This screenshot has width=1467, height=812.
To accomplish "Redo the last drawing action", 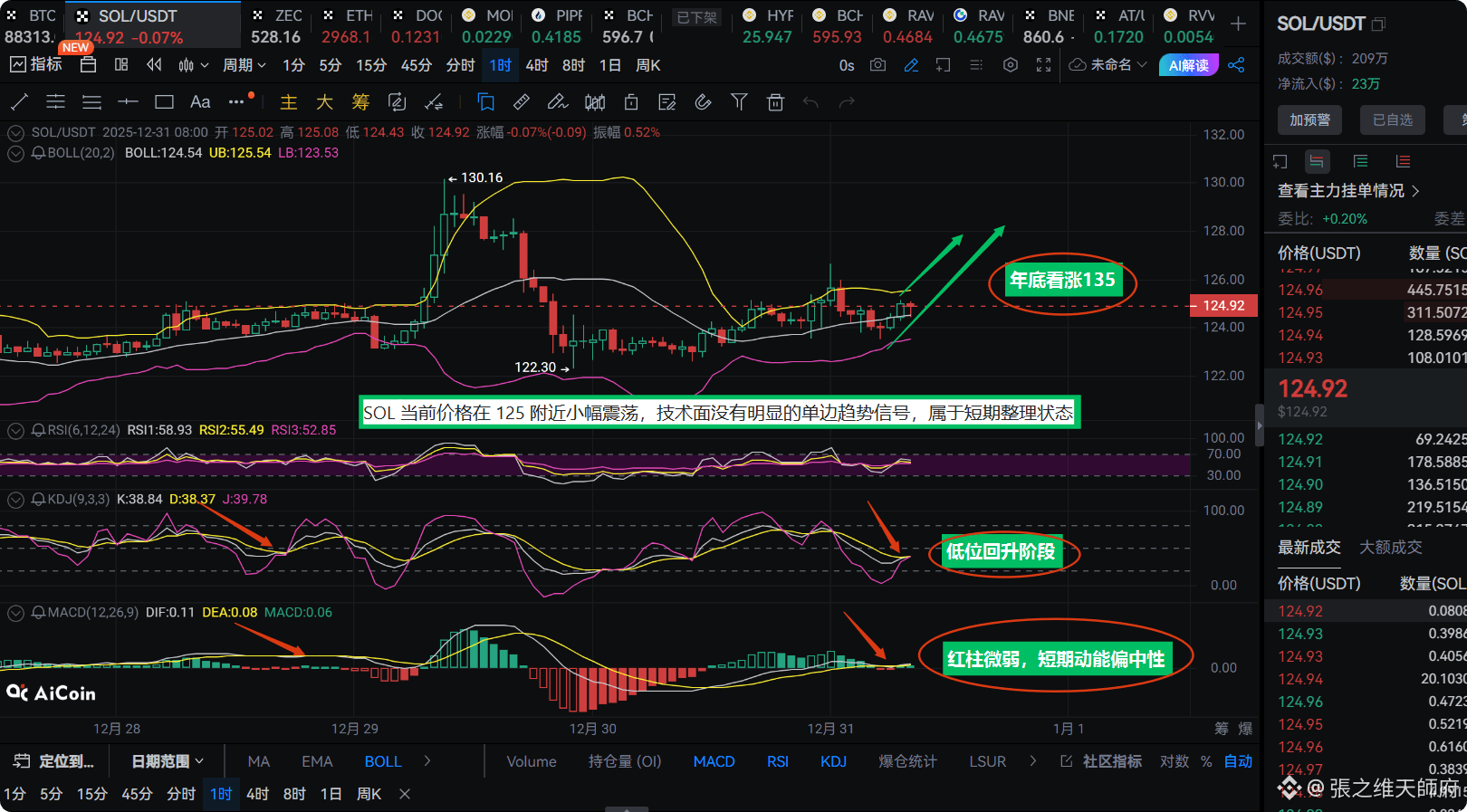I will click(x=847, y=102).
